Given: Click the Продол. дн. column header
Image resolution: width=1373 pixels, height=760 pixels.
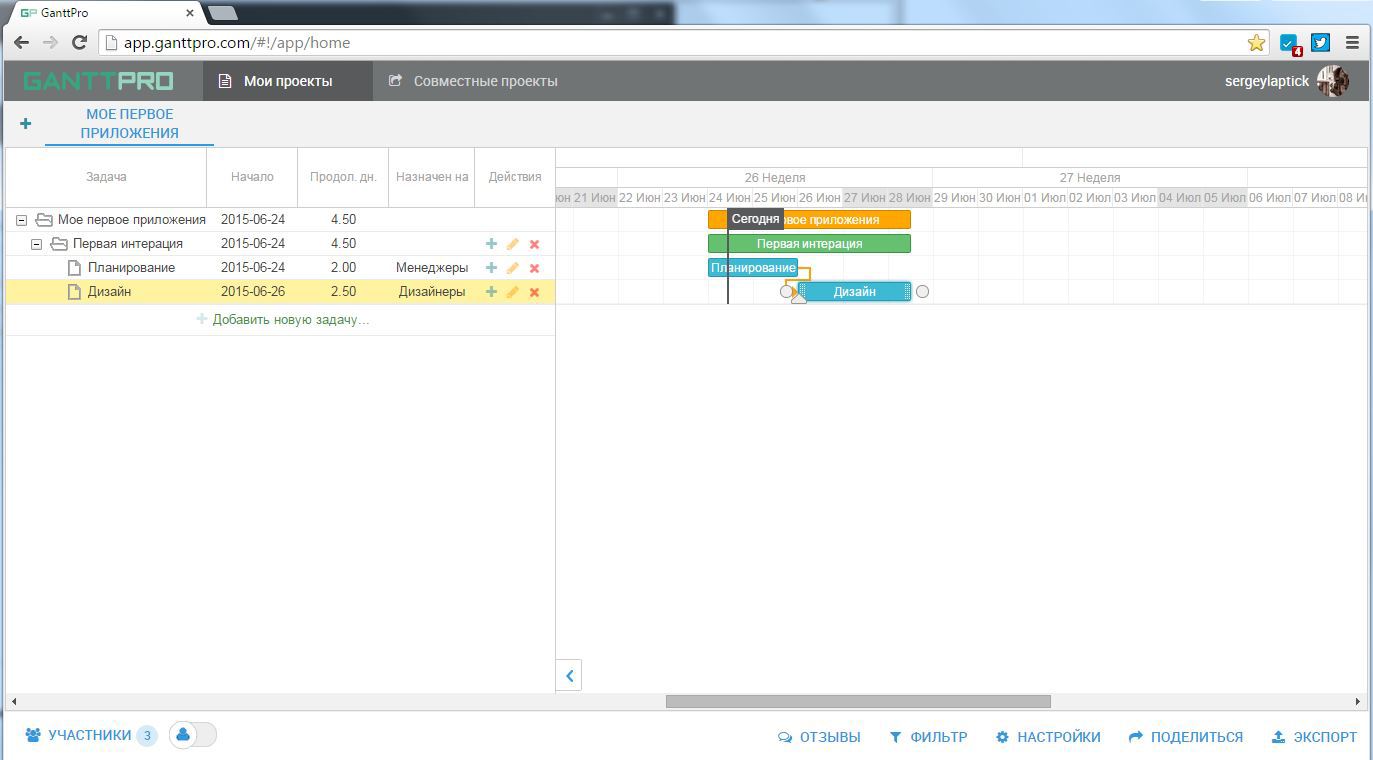Looking at the screenshot, I should tap(343, 177).
